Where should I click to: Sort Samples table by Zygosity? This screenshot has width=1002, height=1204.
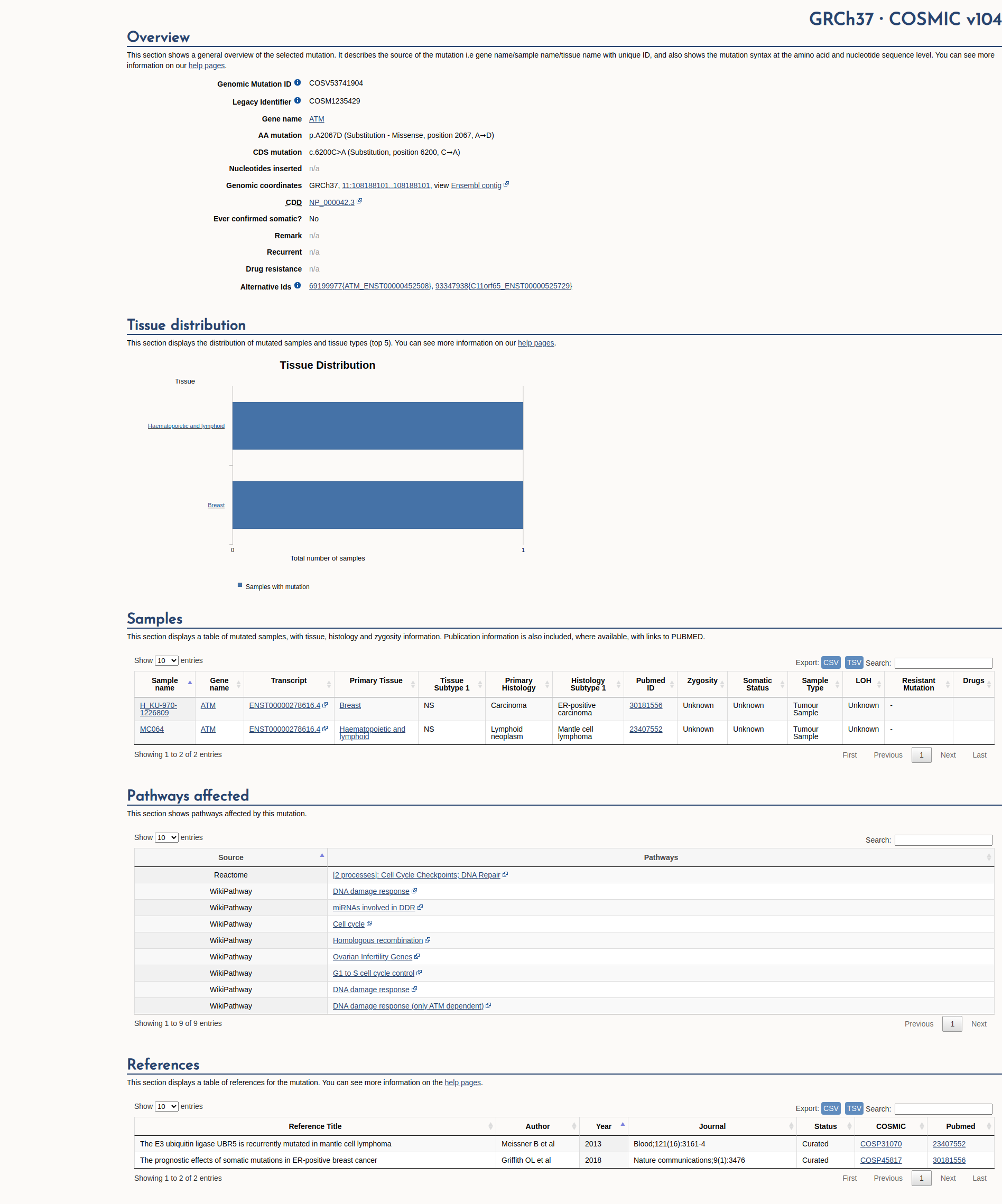tap(702, 684)
